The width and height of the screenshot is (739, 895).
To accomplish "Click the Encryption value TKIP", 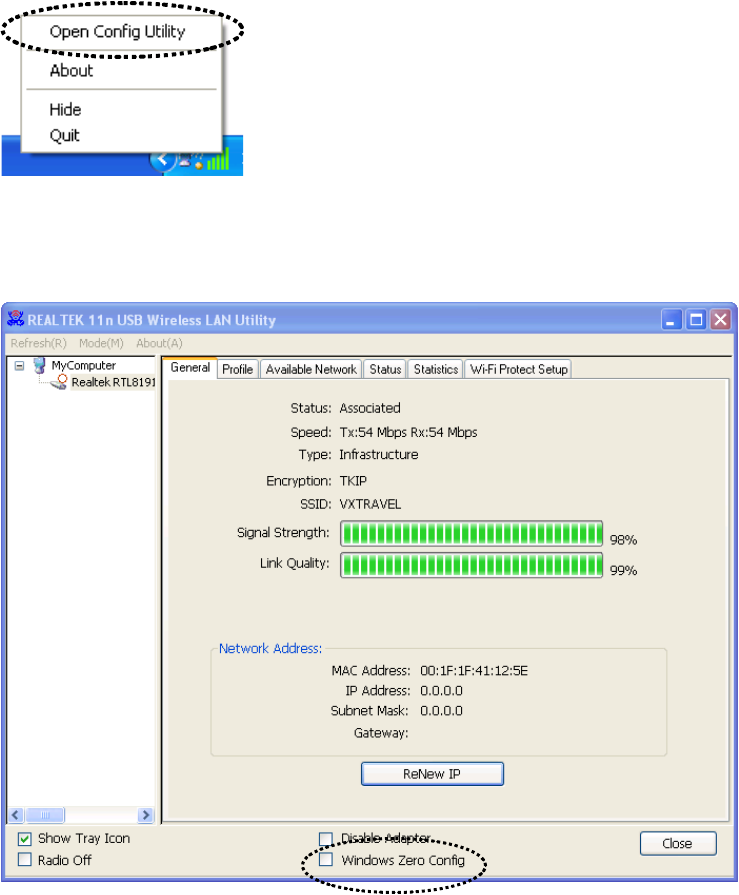I will [353, 481].
